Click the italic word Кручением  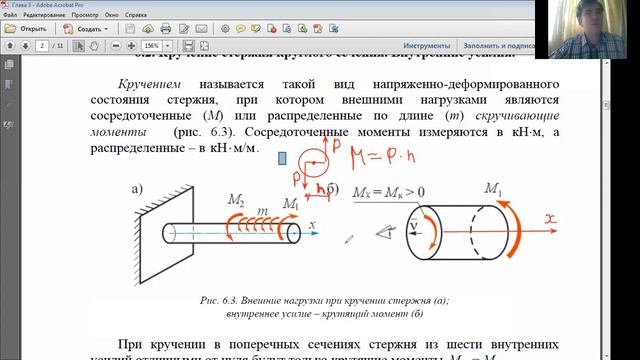coord(149,84)
